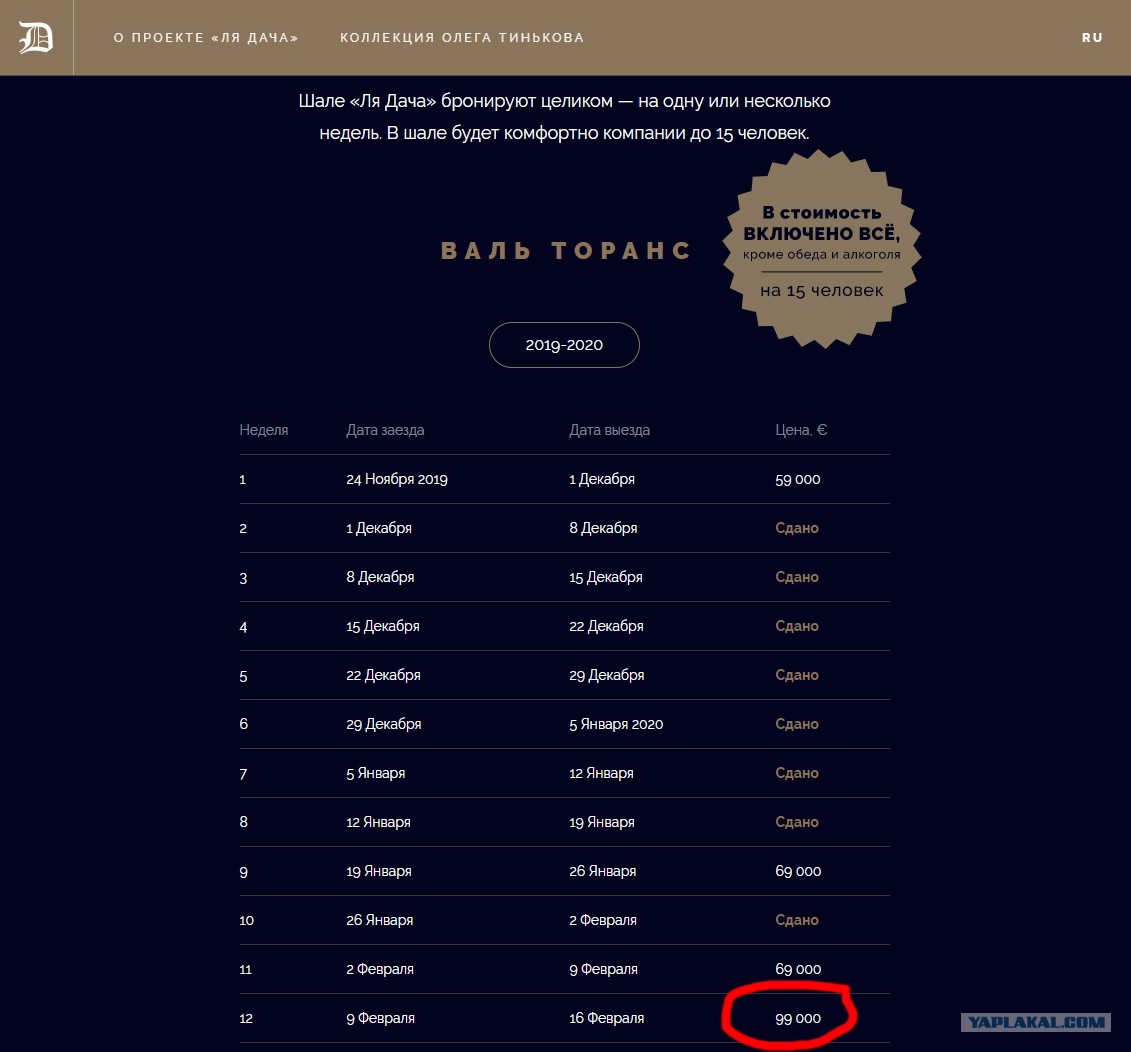Image resolution: width=1131 pixels, height=1052 pixels.
Task: Click 'Сдано' status for week 2
Action: tap(796, 528)
